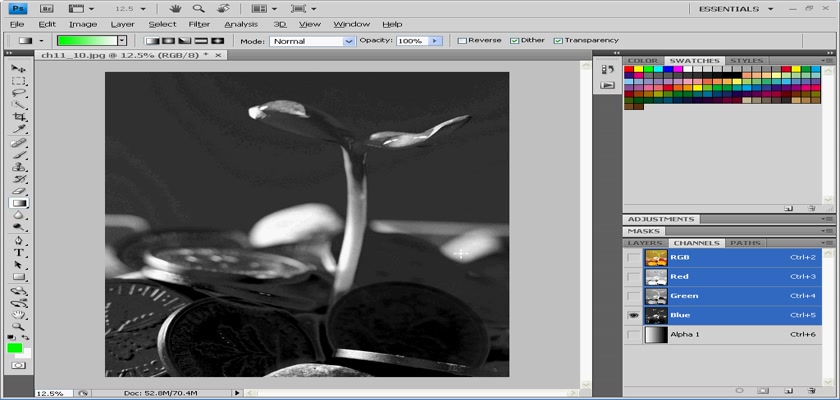This screenshot has width=840, height=400.
Task: Select the Pen tool
Action: [x=19, y=240]
